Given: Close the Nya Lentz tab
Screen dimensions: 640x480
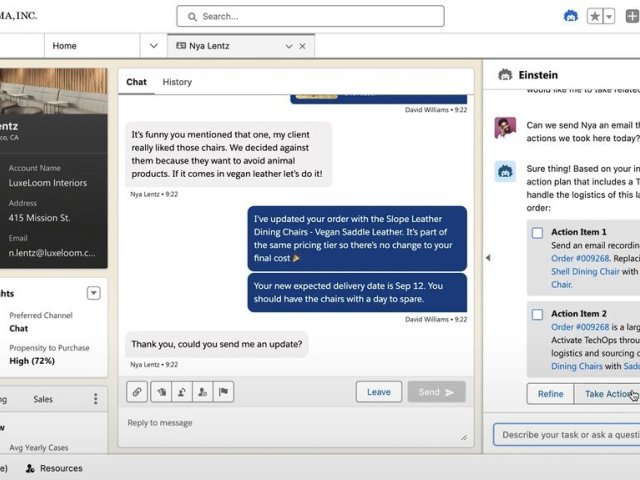Looking at the screenshot, I should (302, 46).
